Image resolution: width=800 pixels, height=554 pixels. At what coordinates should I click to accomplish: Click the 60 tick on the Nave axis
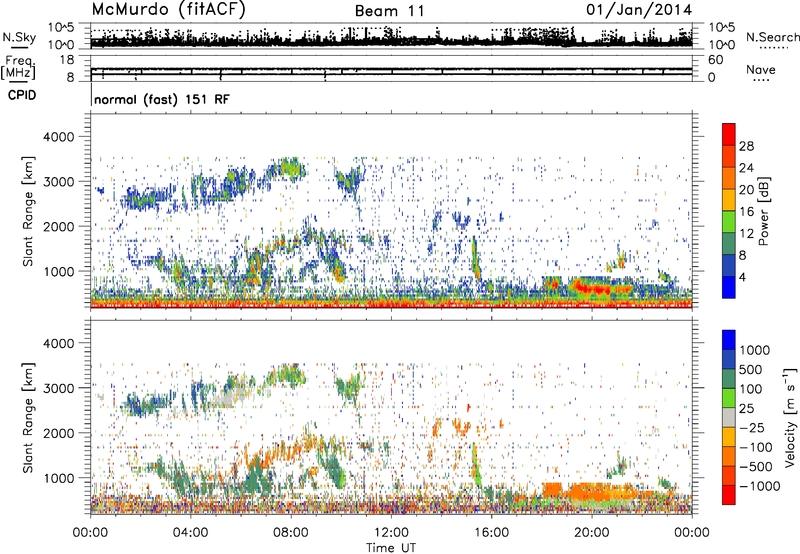[715, 60]
